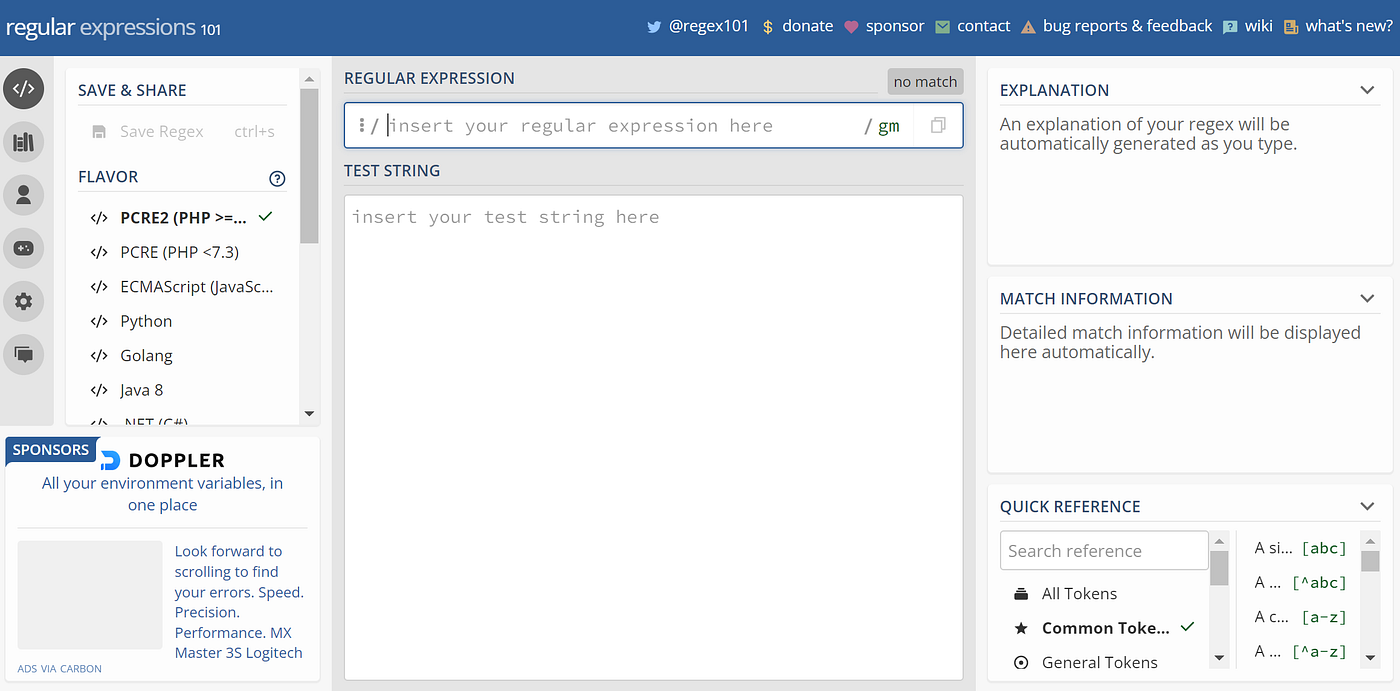Image resolution: width=1400 pixels, height=691 pixels.
Task: Click the contact envelope icon
Action: [942, 27]
